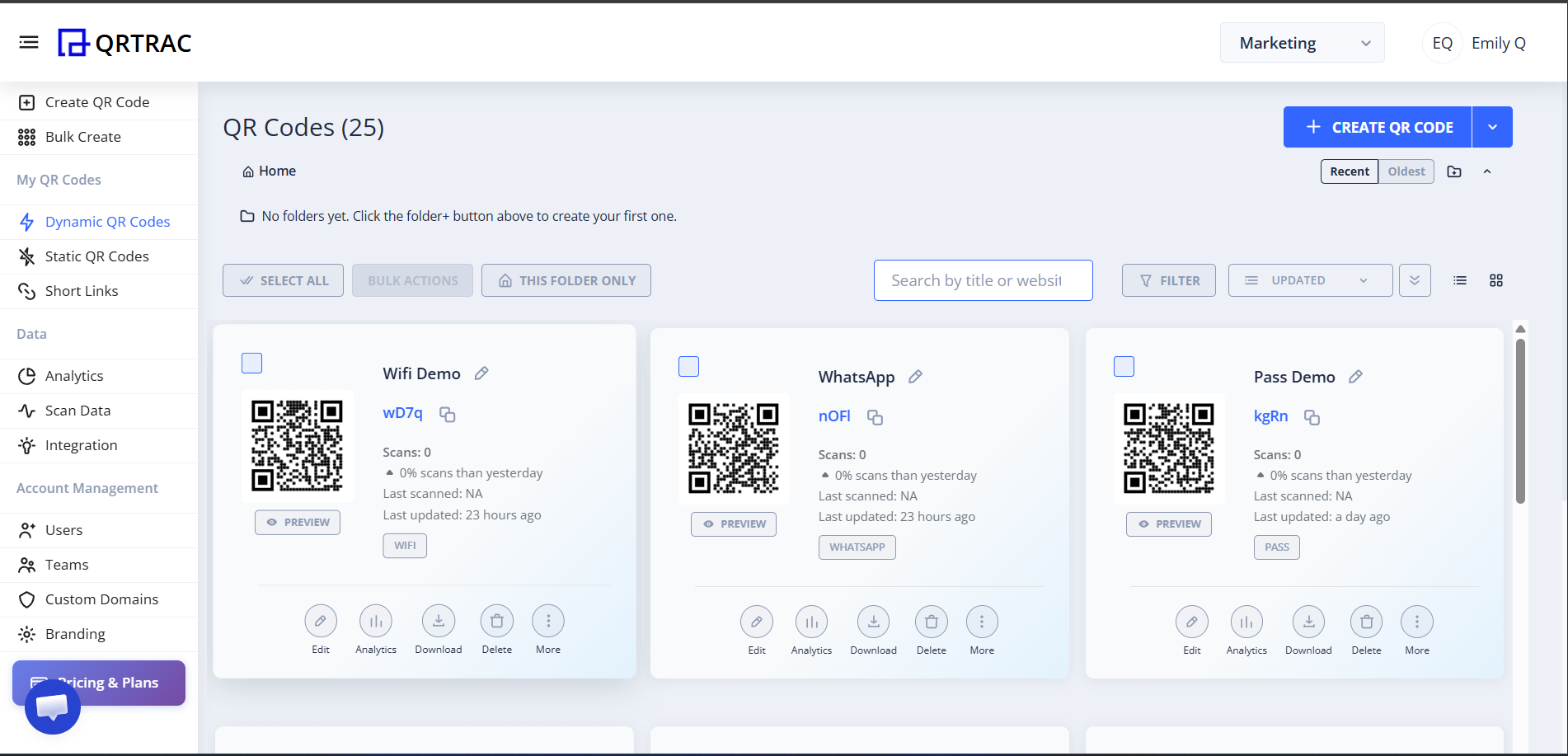
Task: Delete the Wifi Demo QR code
Action: [x=497, y=621]
